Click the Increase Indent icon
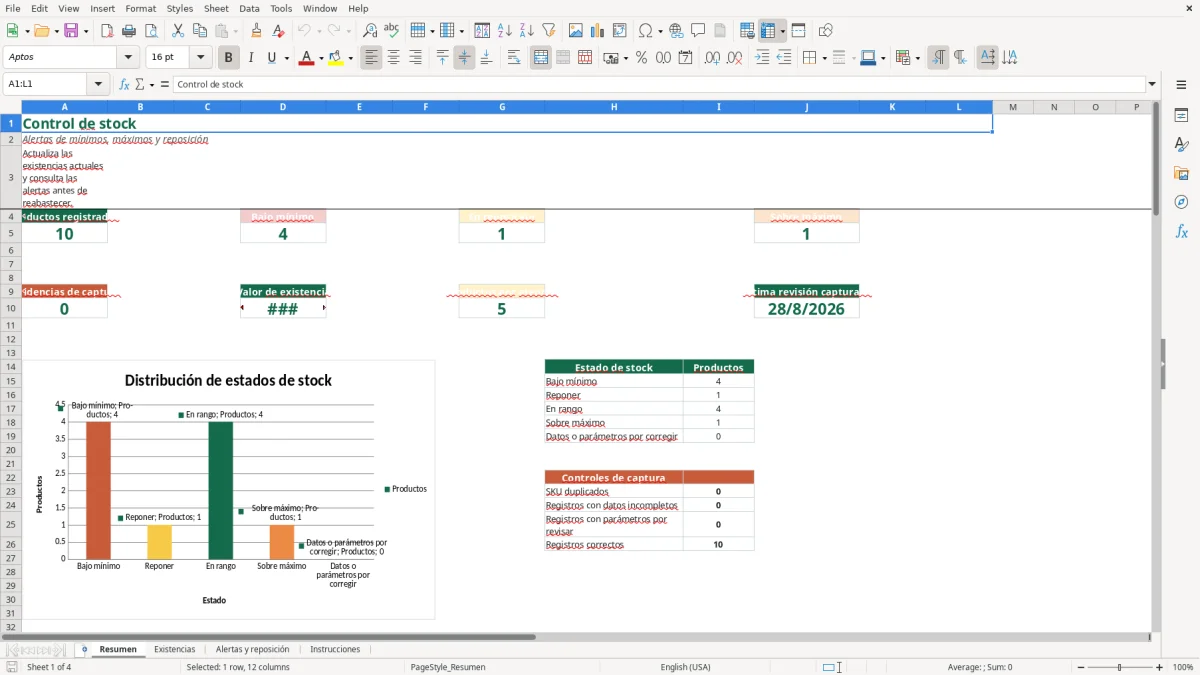The image size is (1200, 675). pos(762,58)
